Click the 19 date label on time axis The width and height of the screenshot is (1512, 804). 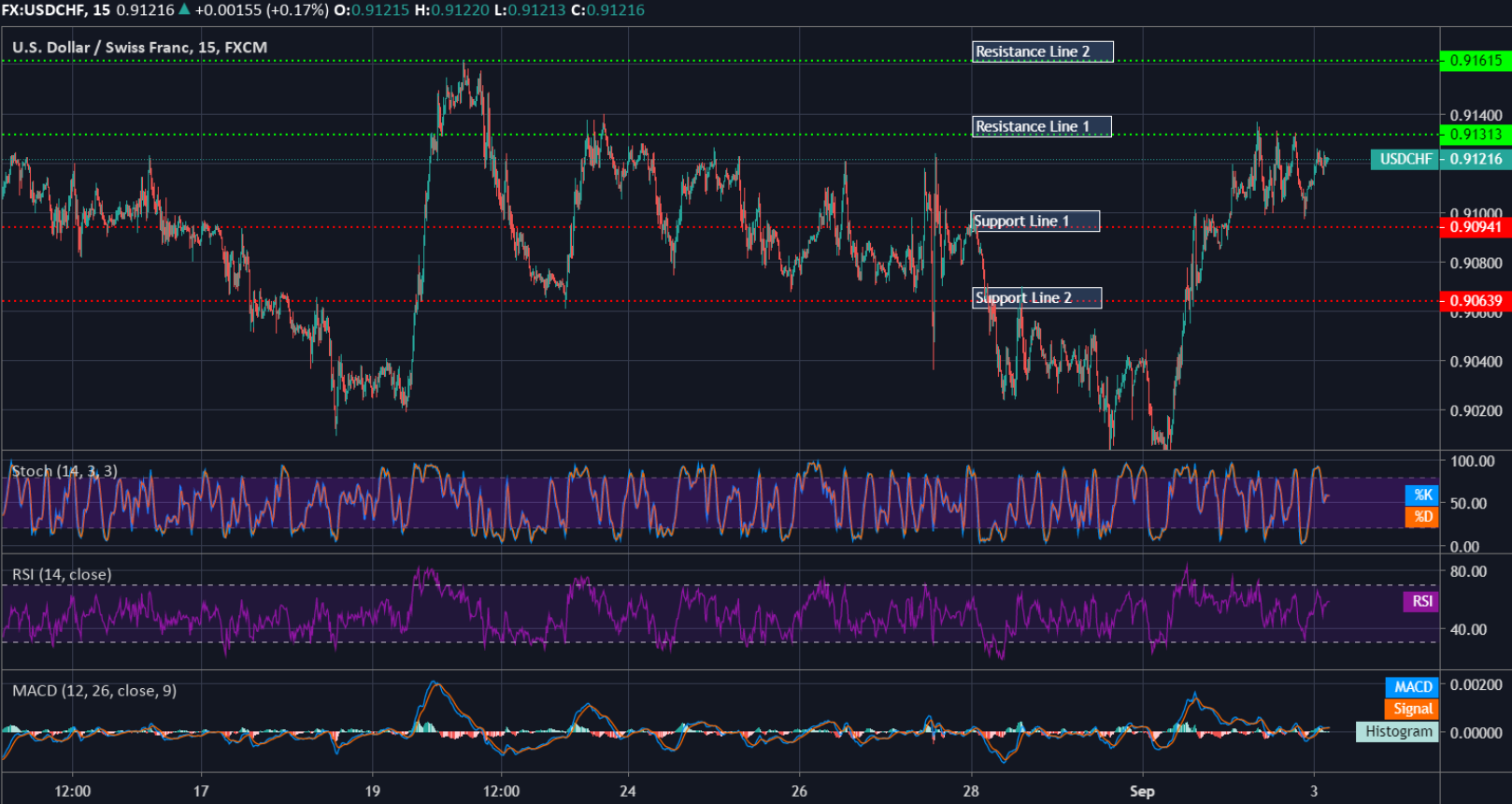[x=373, y=792]
